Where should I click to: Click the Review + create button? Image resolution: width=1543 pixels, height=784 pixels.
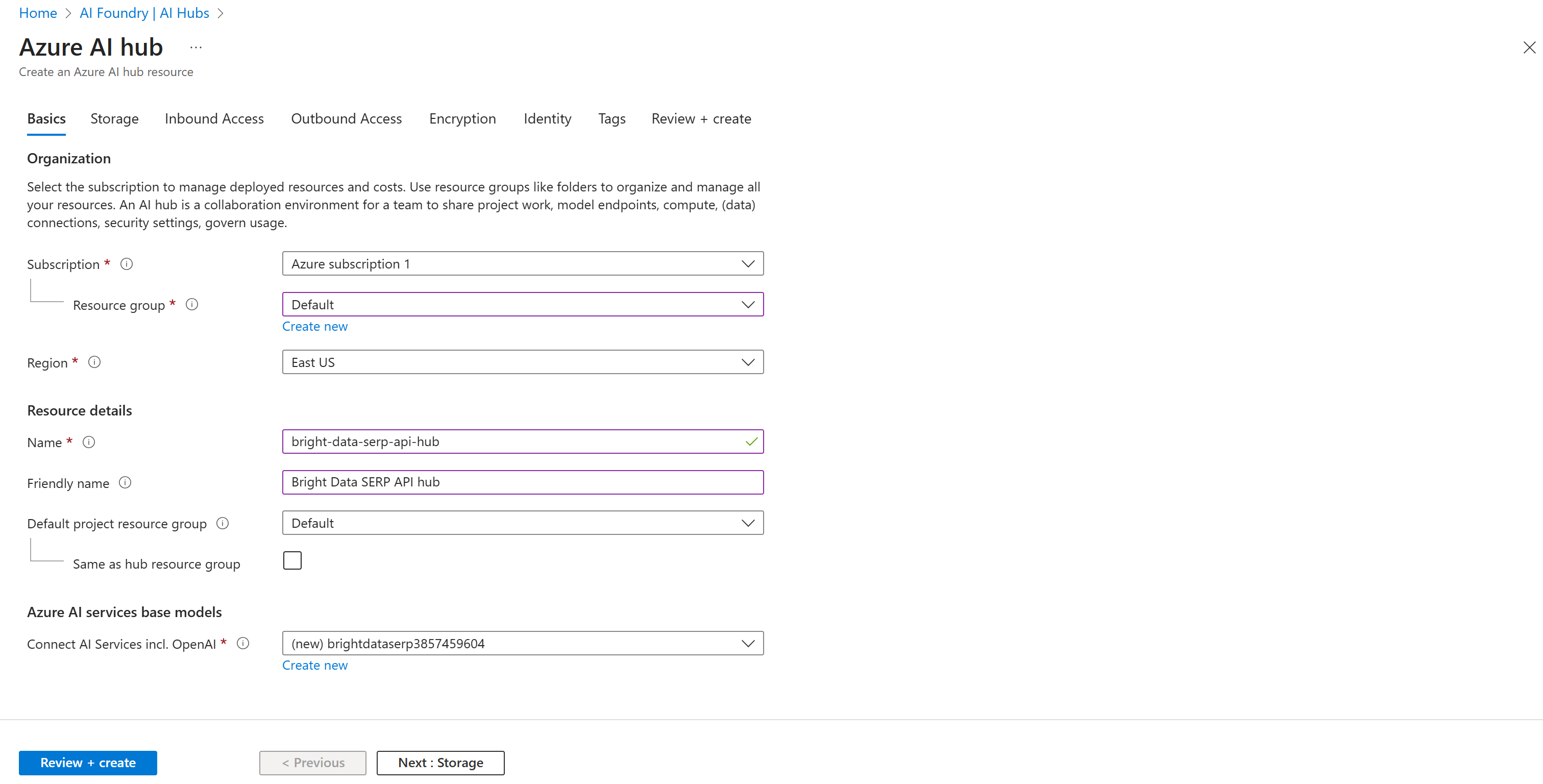(x=87, y=763)
